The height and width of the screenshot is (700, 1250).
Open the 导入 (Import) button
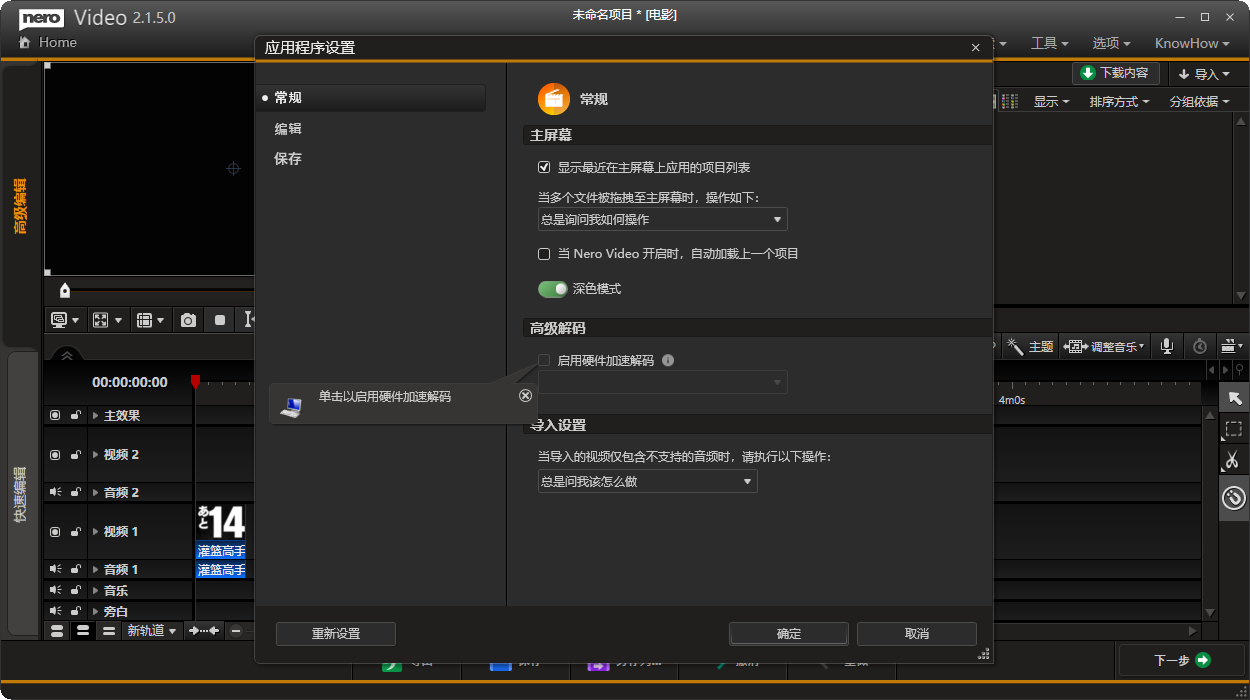coord(1203,73)
